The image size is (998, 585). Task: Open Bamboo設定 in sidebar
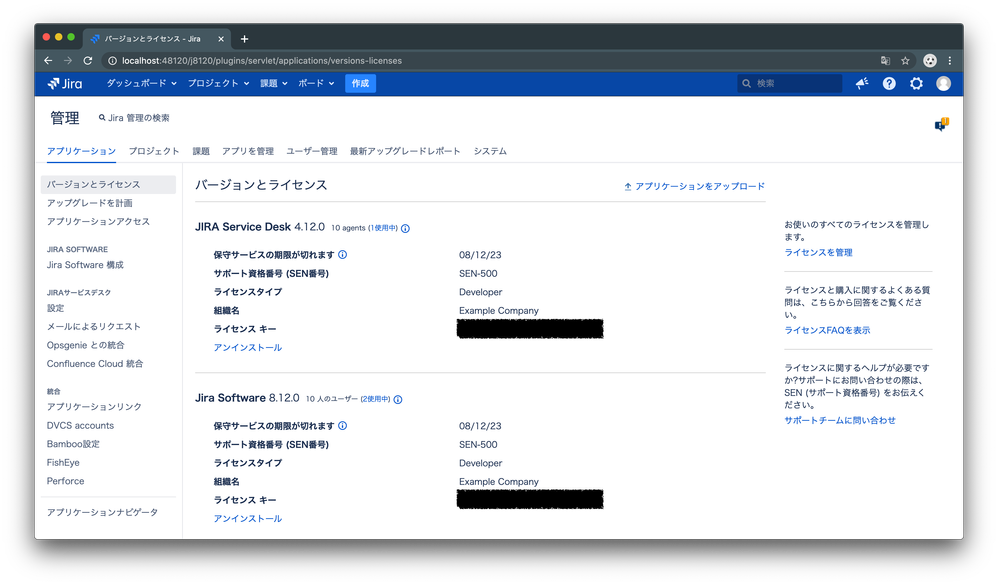tap(73, 444)
